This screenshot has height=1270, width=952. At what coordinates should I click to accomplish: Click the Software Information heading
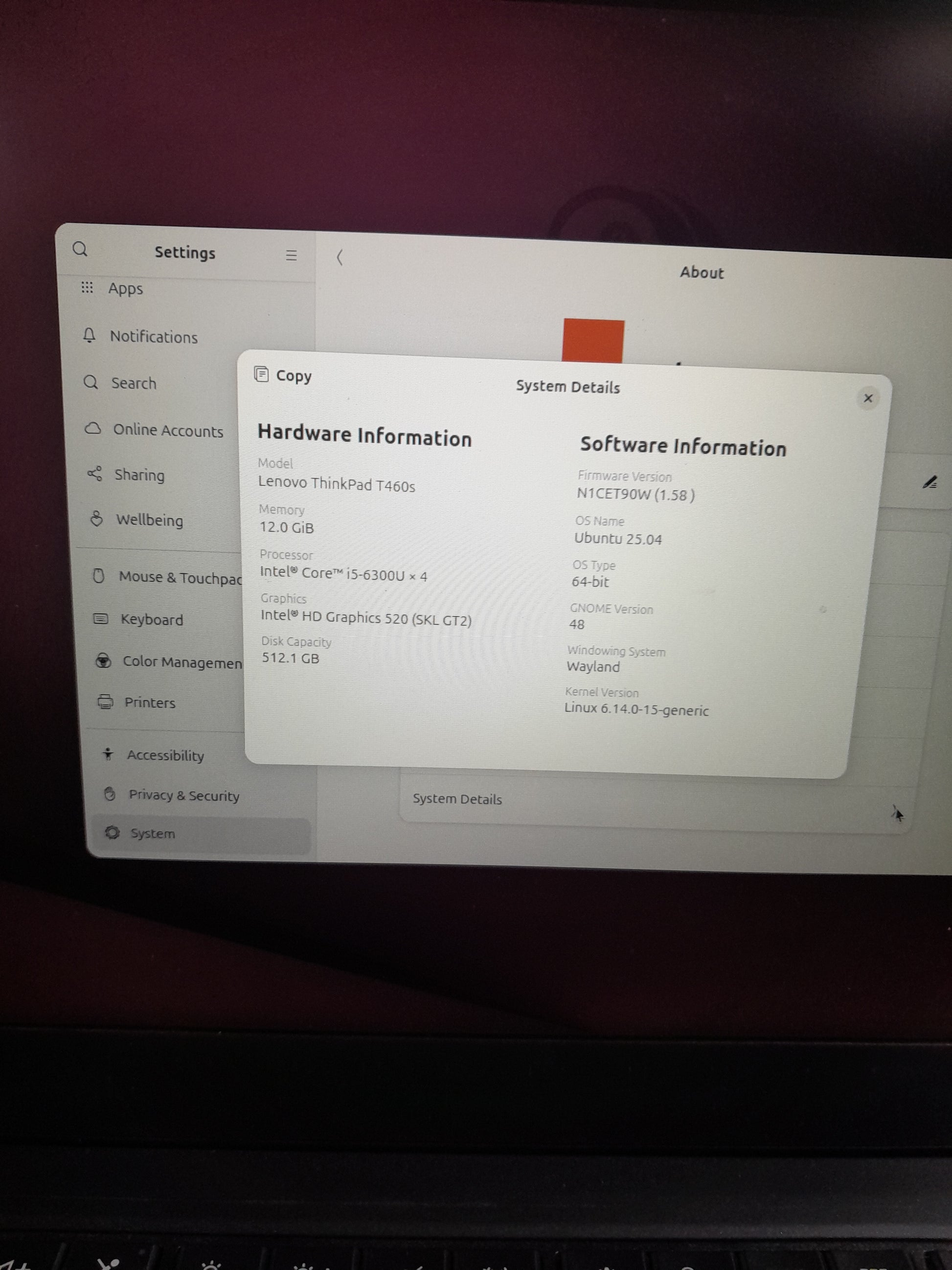(x=683, y=446)
